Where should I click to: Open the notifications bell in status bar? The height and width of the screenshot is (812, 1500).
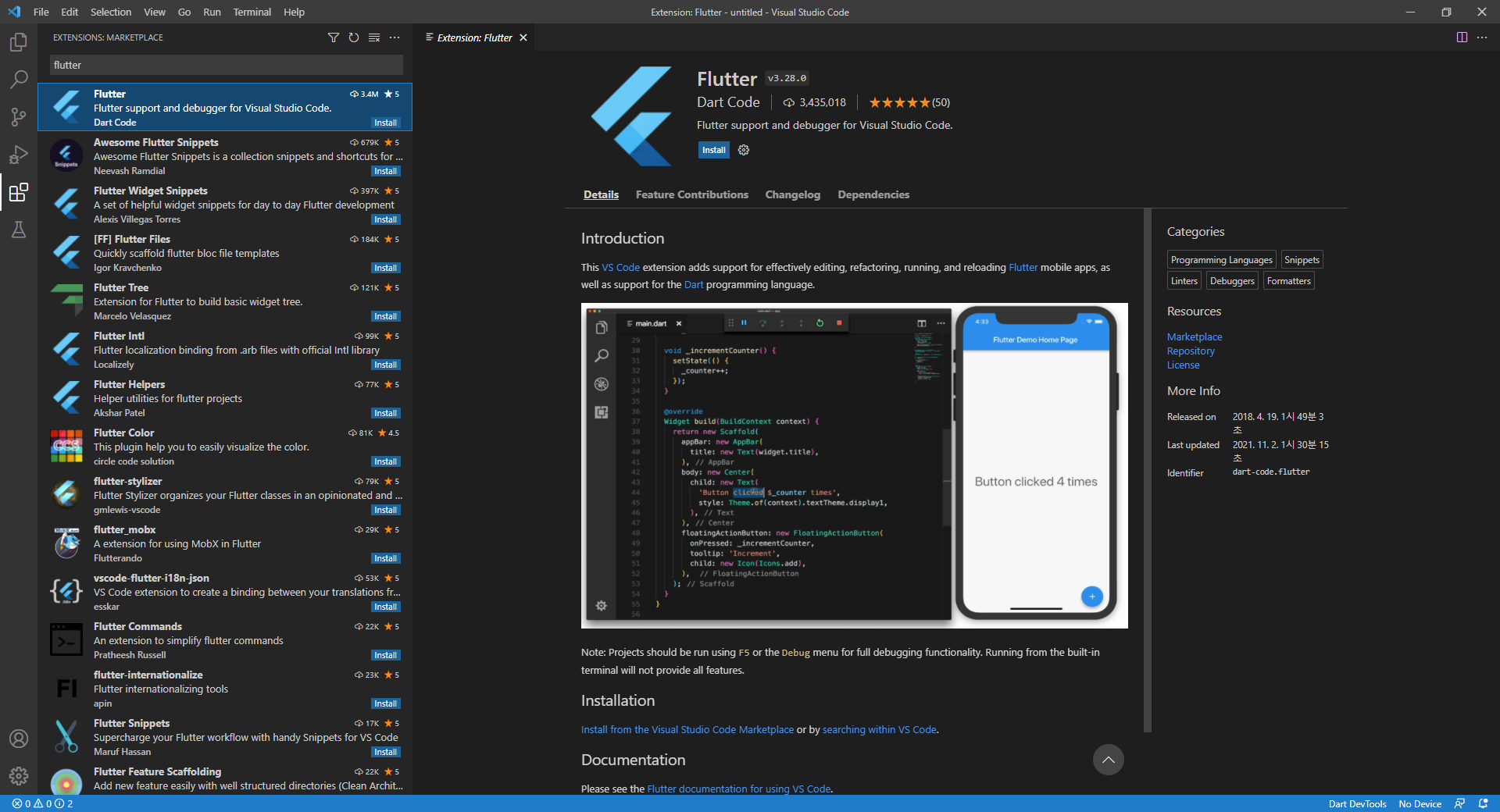pyautogui.click(x=1483, y=803)
